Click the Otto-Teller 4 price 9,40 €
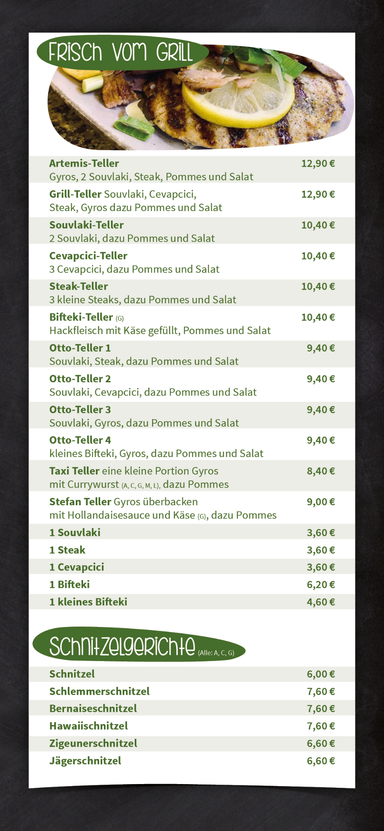The width and height of the screenshot is (384, 831). (320, 440)
